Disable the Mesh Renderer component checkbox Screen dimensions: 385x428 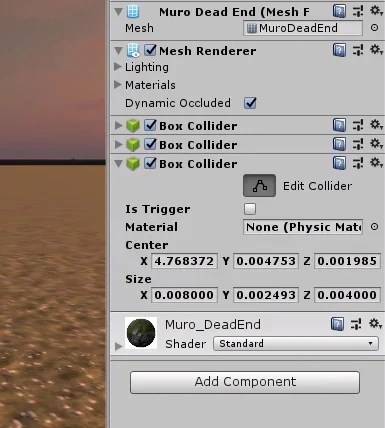pos(150,50)
